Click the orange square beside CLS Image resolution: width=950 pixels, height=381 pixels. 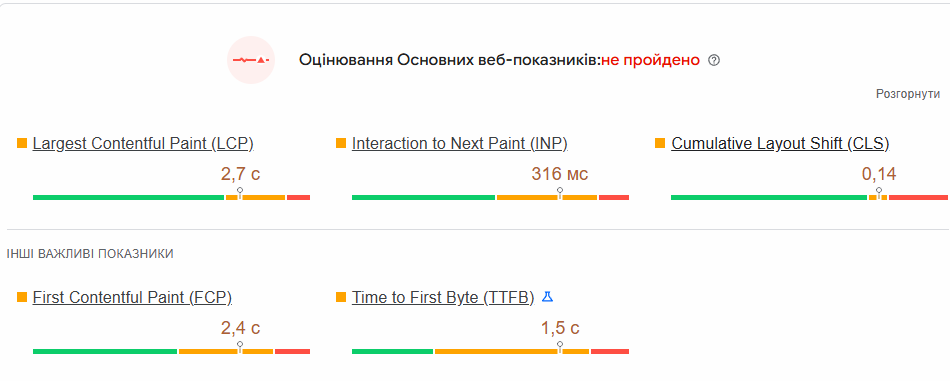point(660,143)
